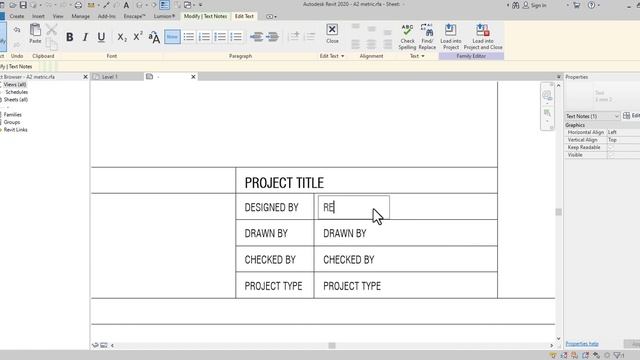Select Schedules in Project Browser

(x=17, y=92)
